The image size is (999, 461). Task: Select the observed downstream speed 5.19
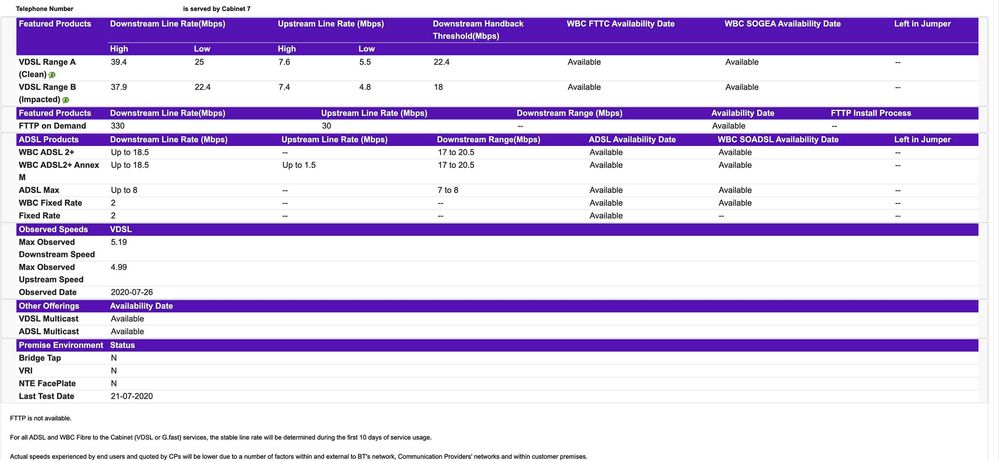(x=119, y=242)
